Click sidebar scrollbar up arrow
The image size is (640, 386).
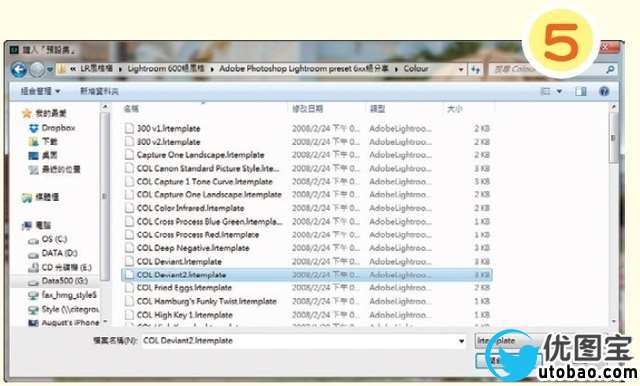[x=105, y=107]
